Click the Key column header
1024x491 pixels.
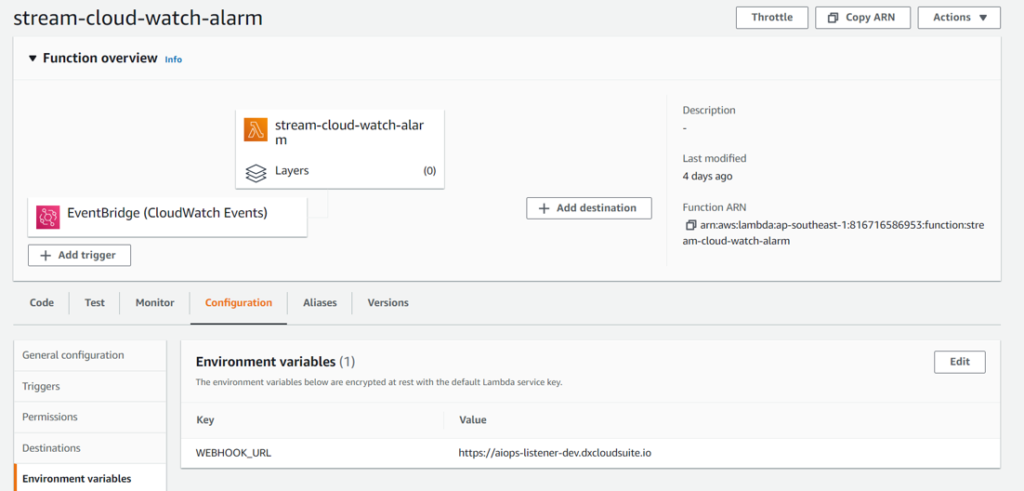point(205,420)
